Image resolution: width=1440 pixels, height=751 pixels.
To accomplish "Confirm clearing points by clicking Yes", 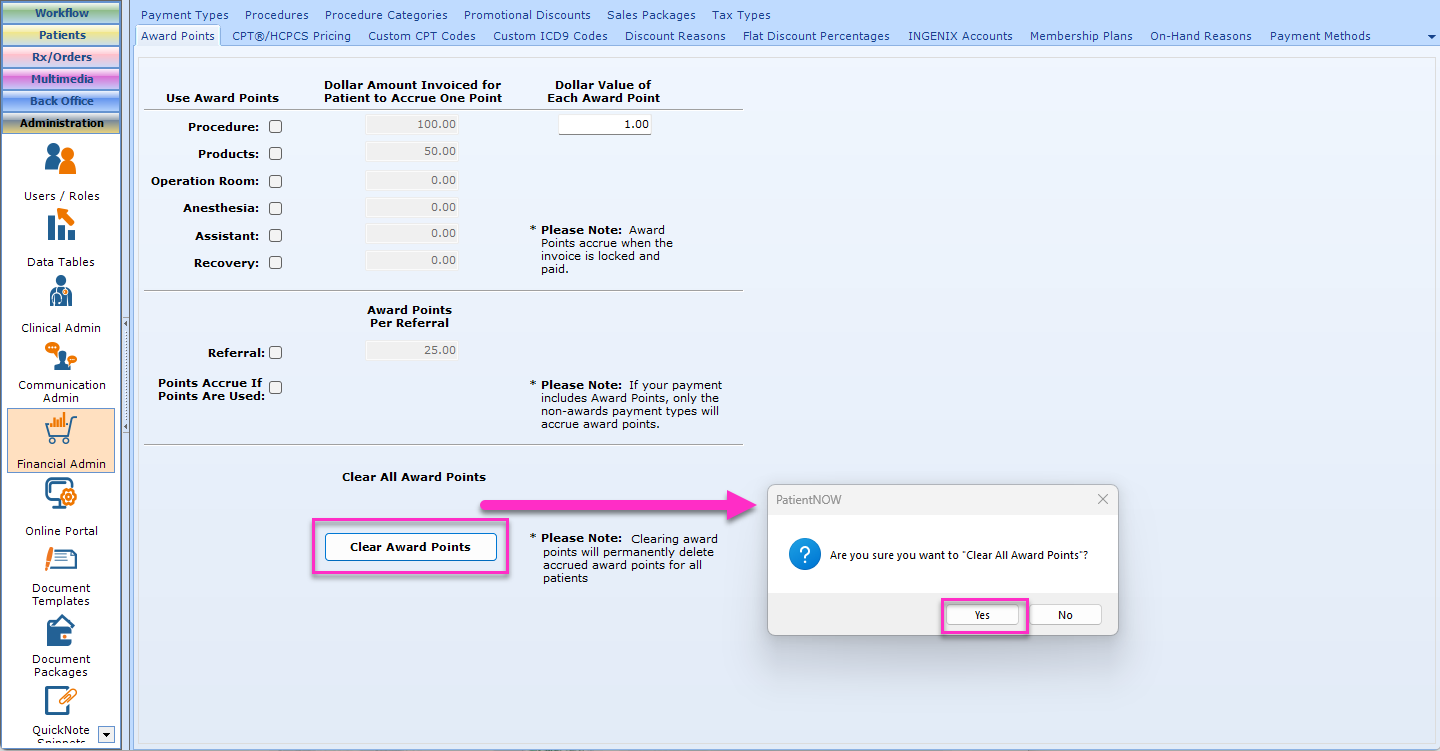I will click(983, 614).
